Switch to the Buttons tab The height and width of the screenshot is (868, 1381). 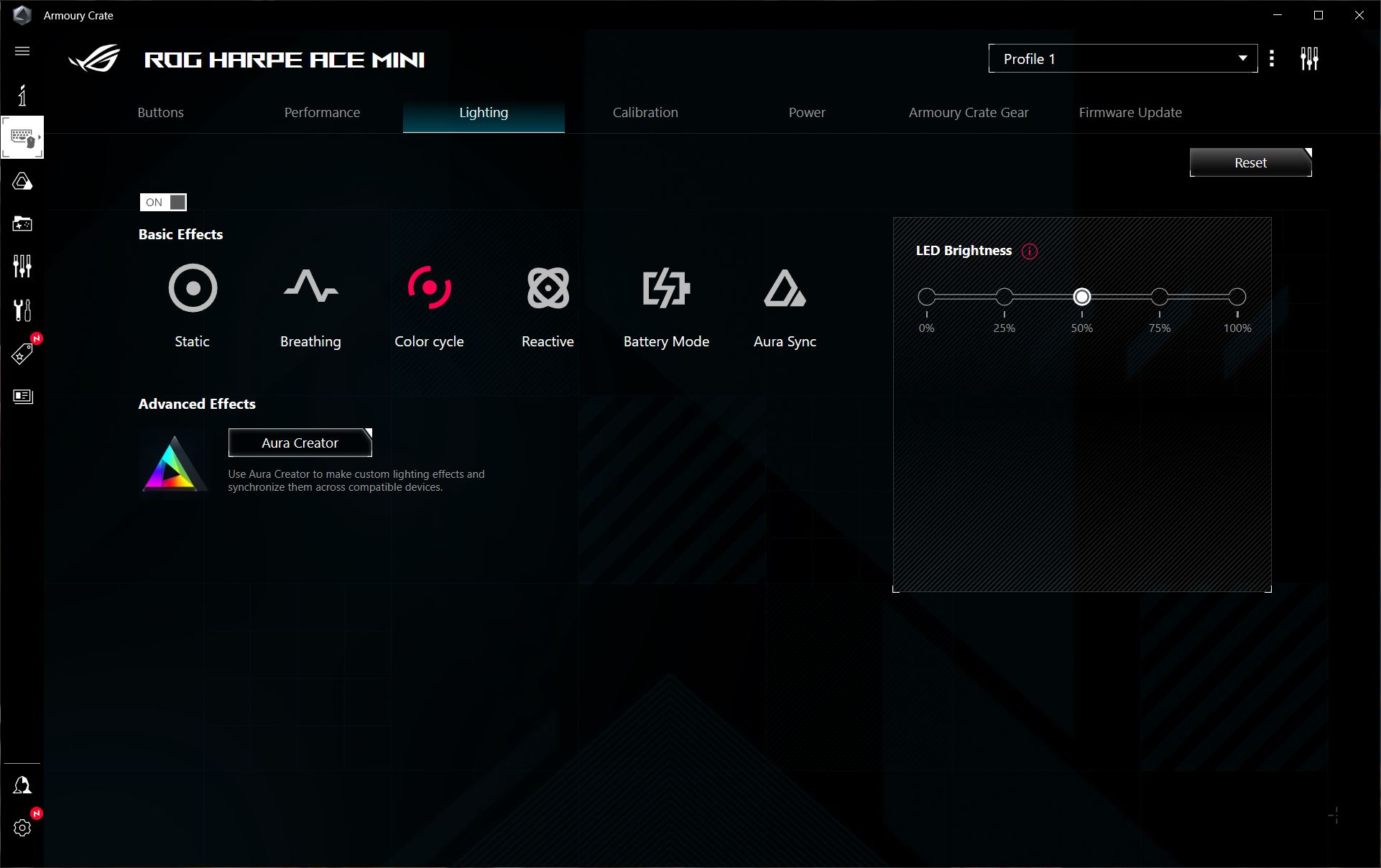pos(161,113)
